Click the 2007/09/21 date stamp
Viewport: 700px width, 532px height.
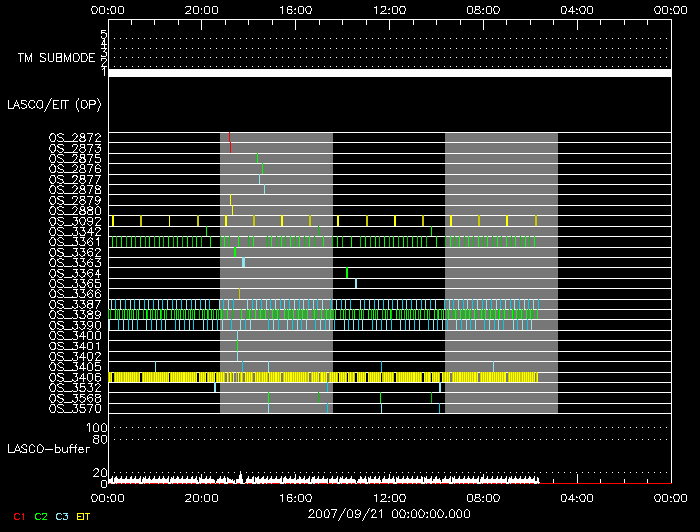[x=389, y=514]
